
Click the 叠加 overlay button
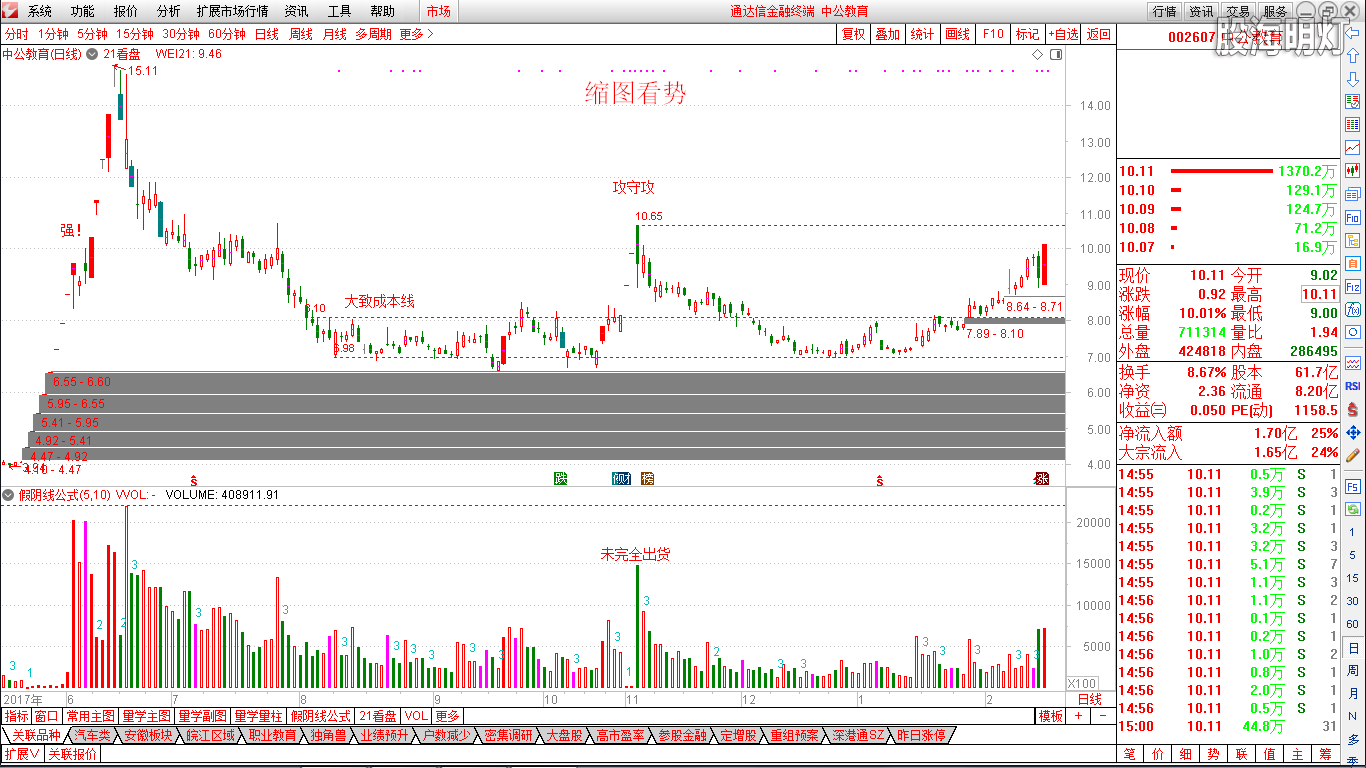tap(887, 34)
